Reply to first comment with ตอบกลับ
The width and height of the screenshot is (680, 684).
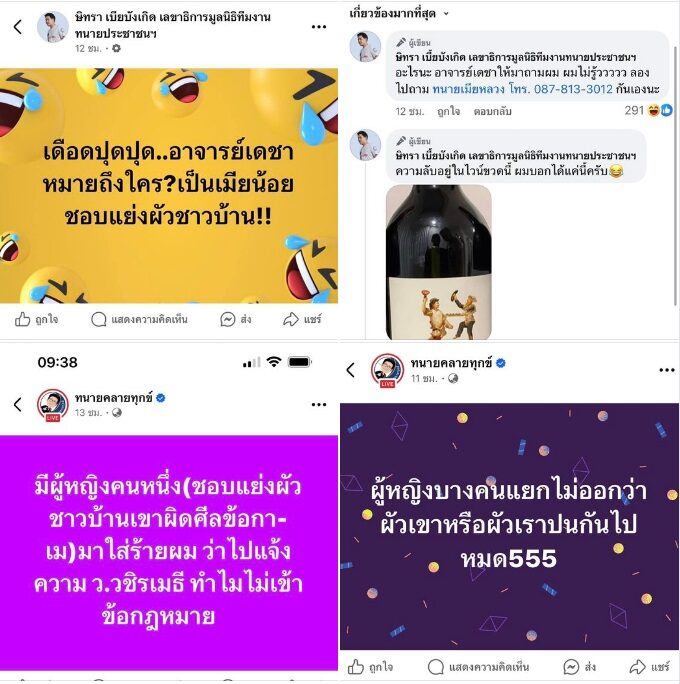tap(492, 111)
